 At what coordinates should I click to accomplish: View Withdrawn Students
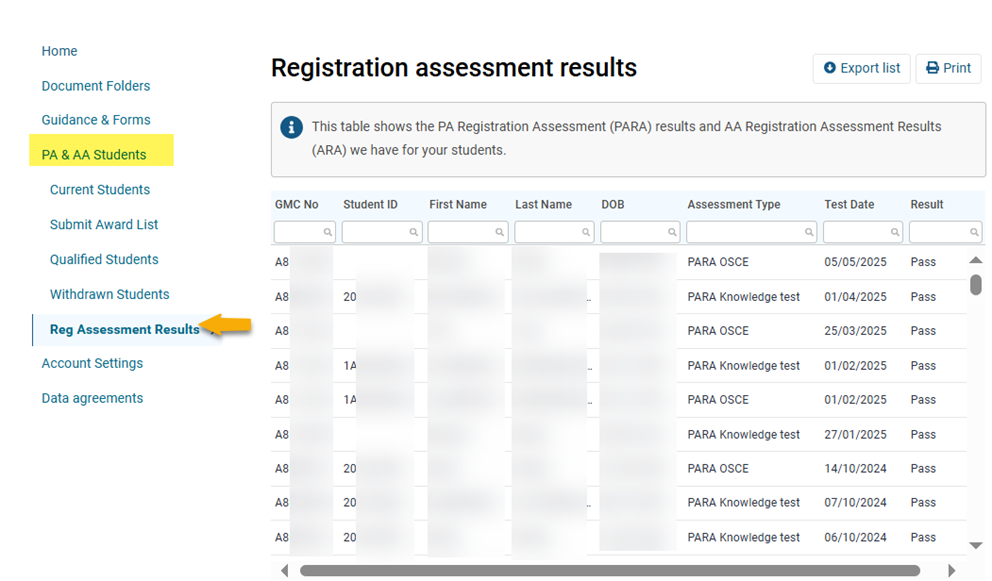click(109, 294)
